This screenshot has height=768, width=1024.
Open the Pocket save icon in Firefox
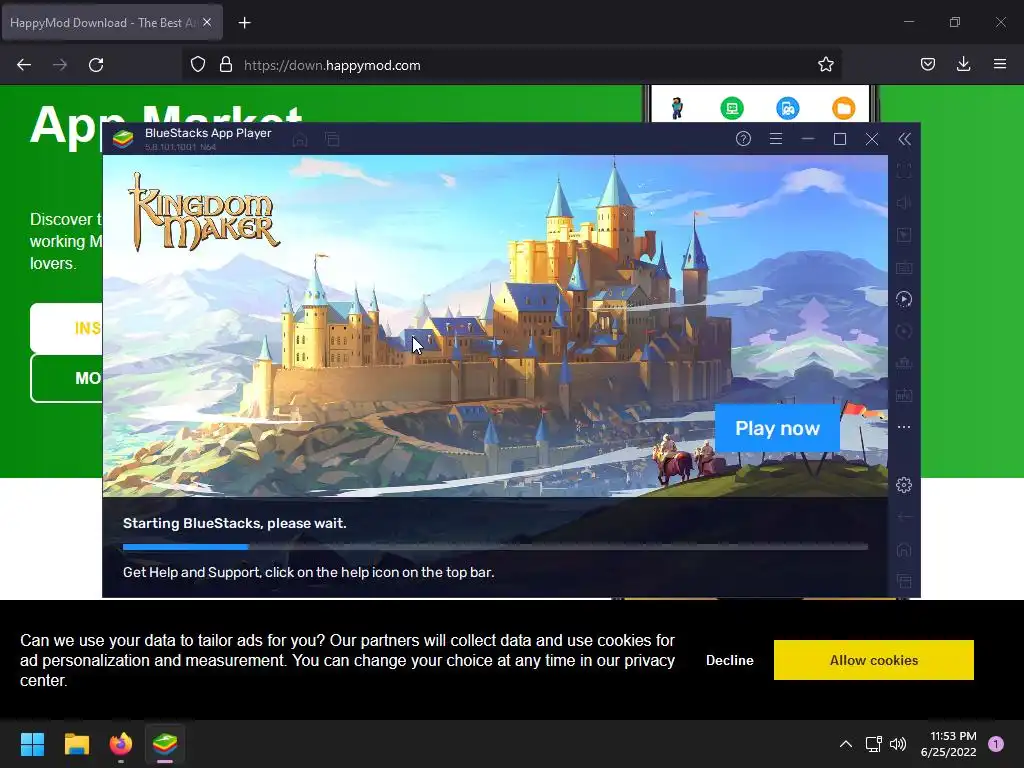click(x=927, y=64)
